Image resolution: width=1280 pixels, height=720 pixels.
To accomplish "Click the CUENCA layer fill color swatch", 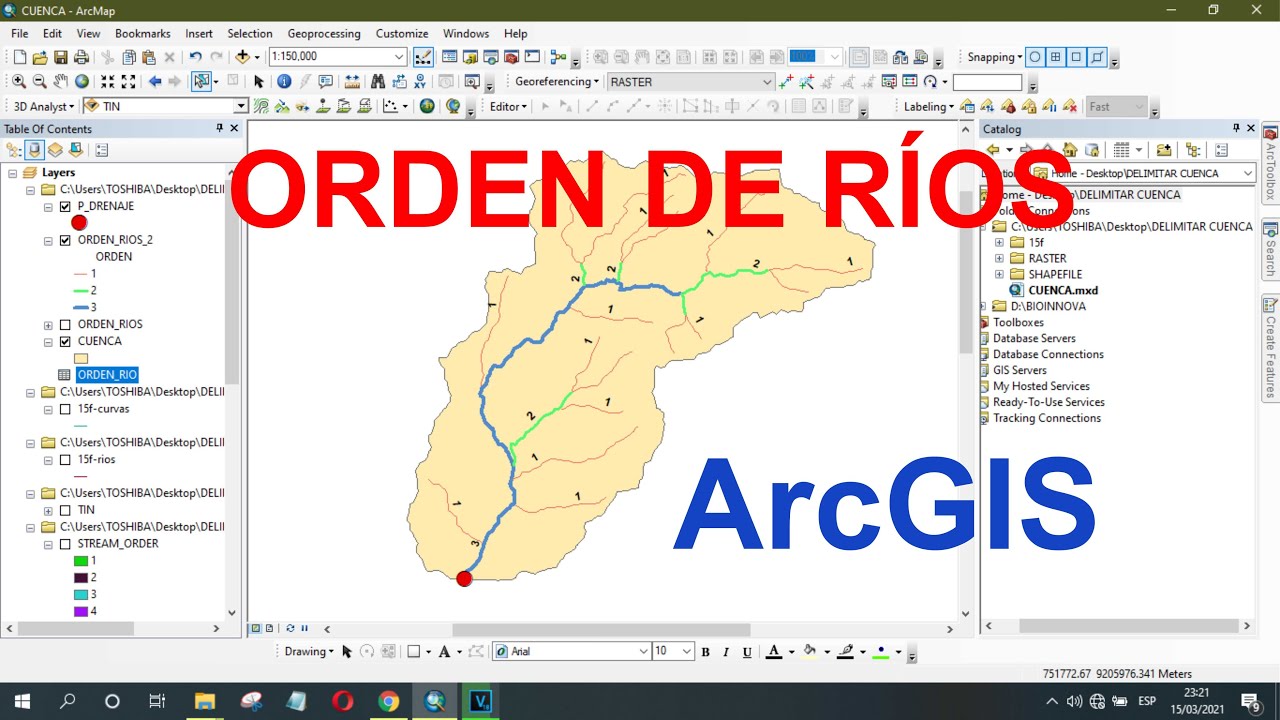I will pyautogui.click(x=81, y=358).
